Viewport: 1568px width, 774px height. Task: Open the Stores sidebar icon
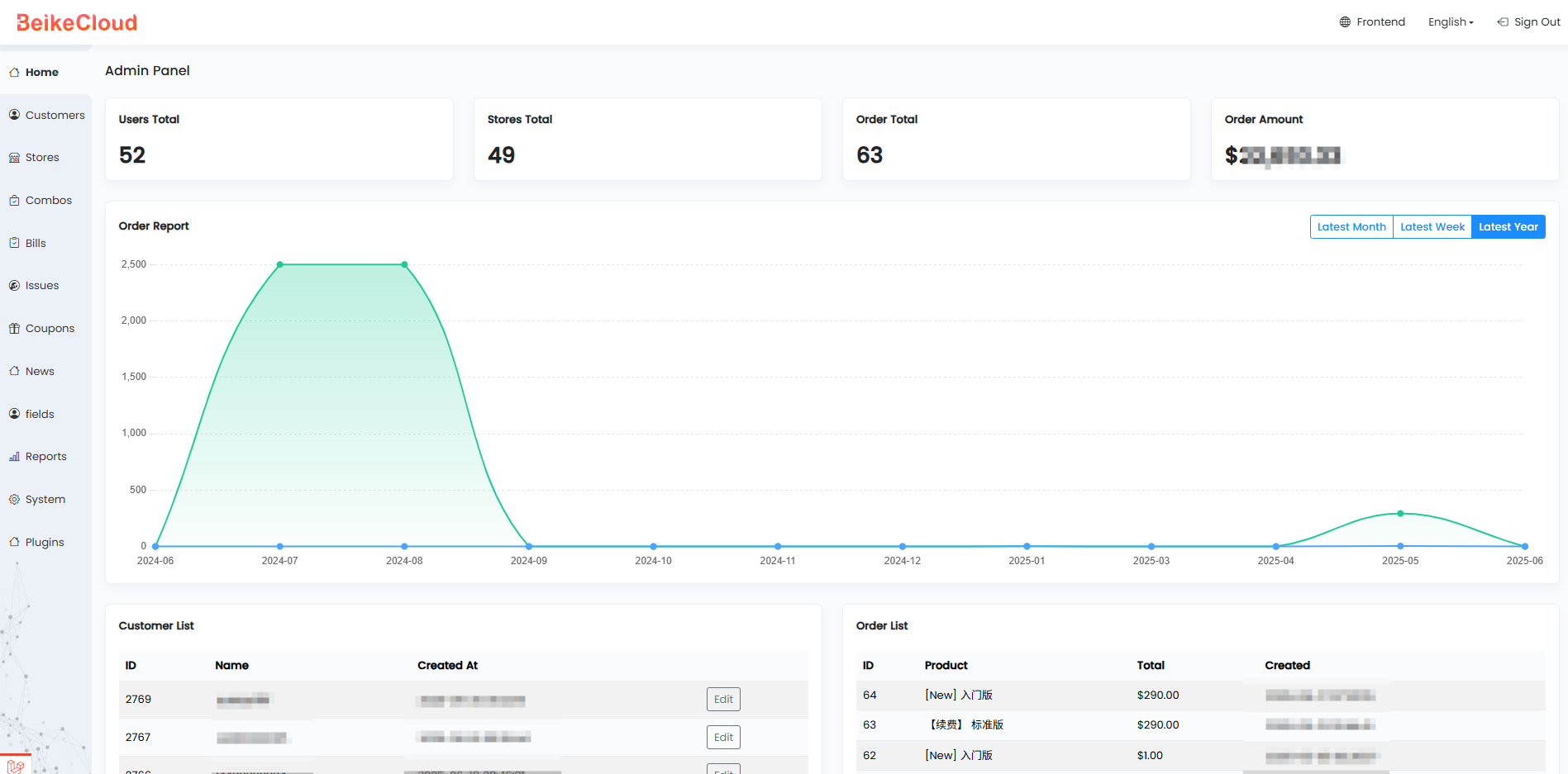[14, 158]
